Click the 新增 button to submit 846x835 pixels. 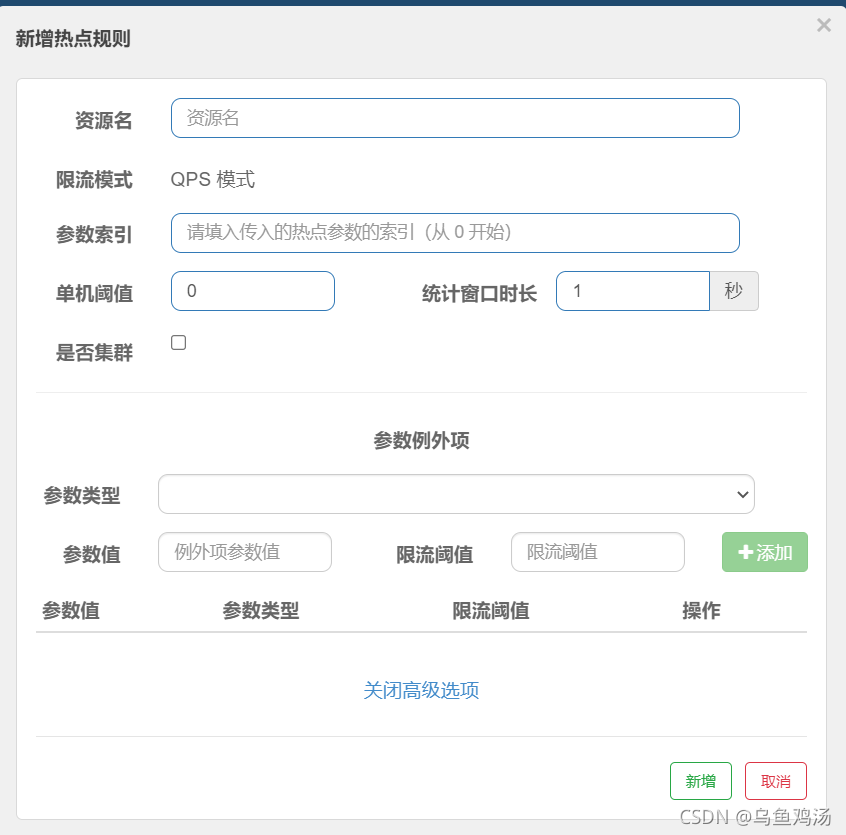(x=700, y=781)
